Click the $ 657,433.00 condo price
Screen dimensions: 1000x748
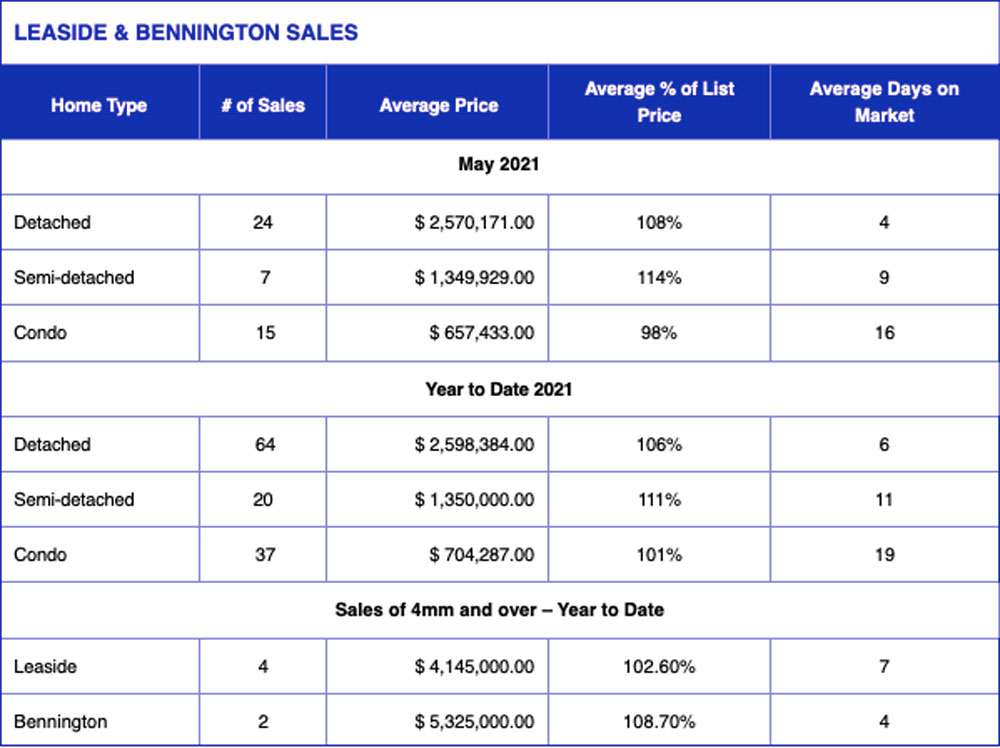tap(482, 333)
